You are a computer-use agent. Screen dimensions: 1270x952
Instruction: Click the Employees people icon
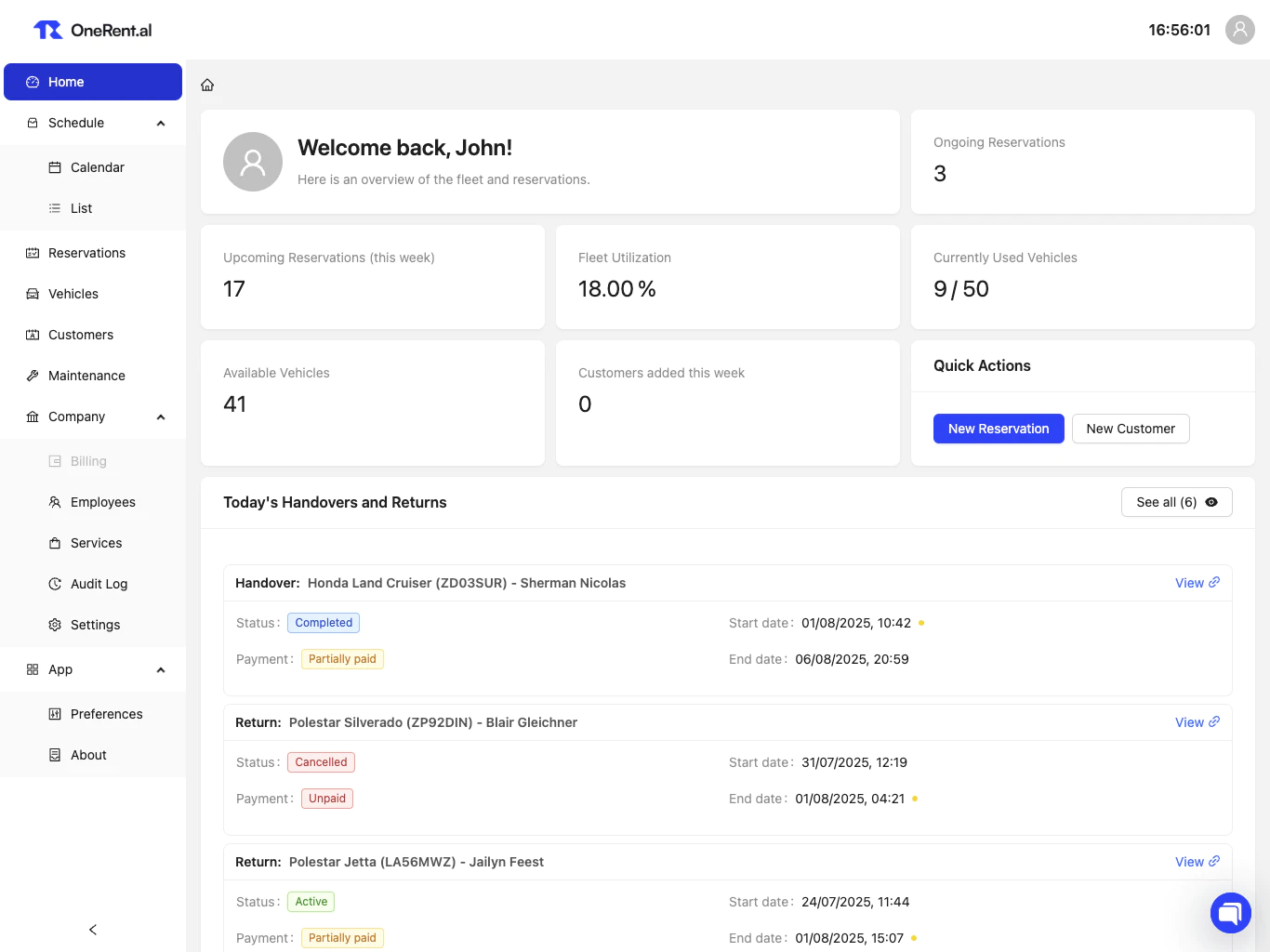[55, 502]
